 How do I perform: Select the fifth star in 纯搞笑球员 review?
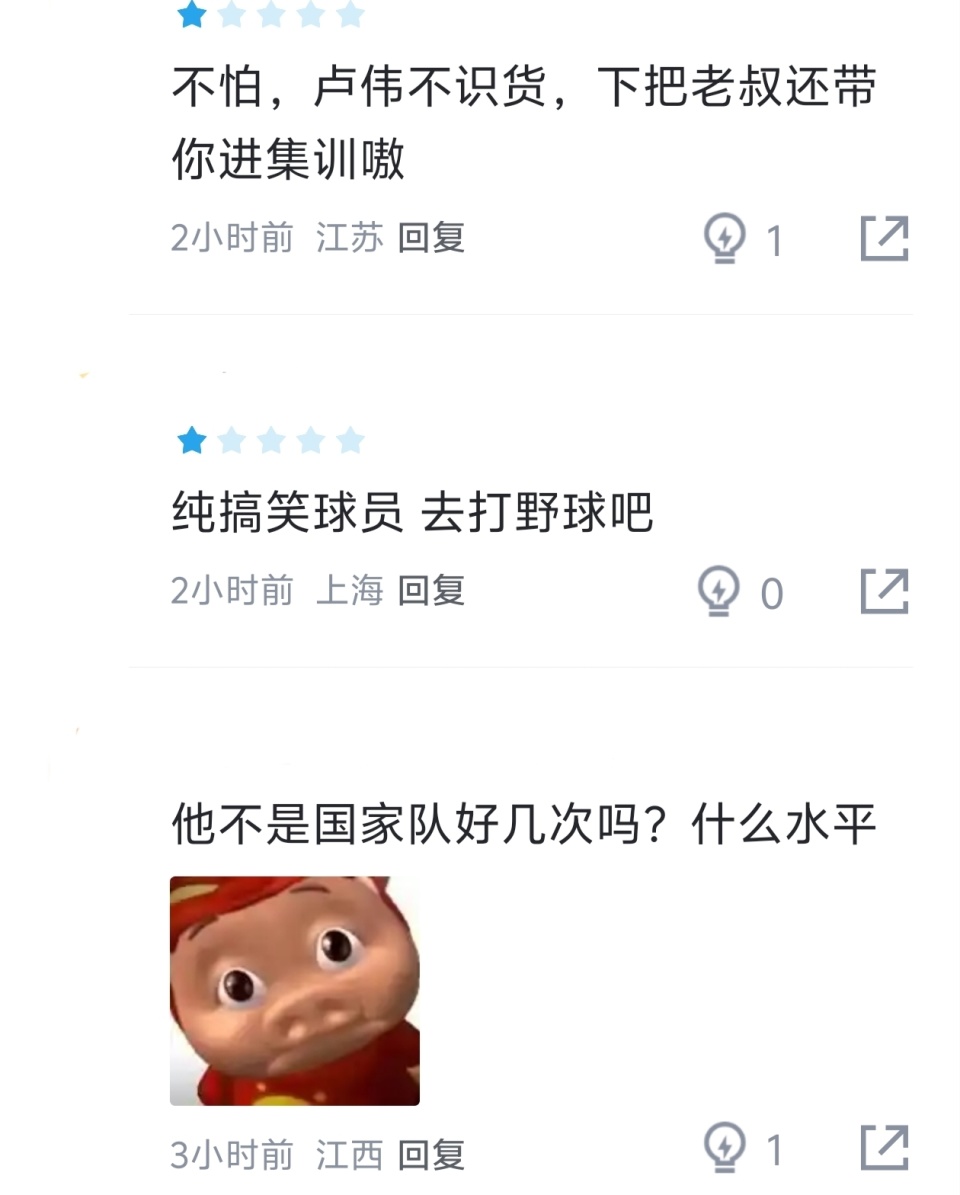tap(350, 441)
